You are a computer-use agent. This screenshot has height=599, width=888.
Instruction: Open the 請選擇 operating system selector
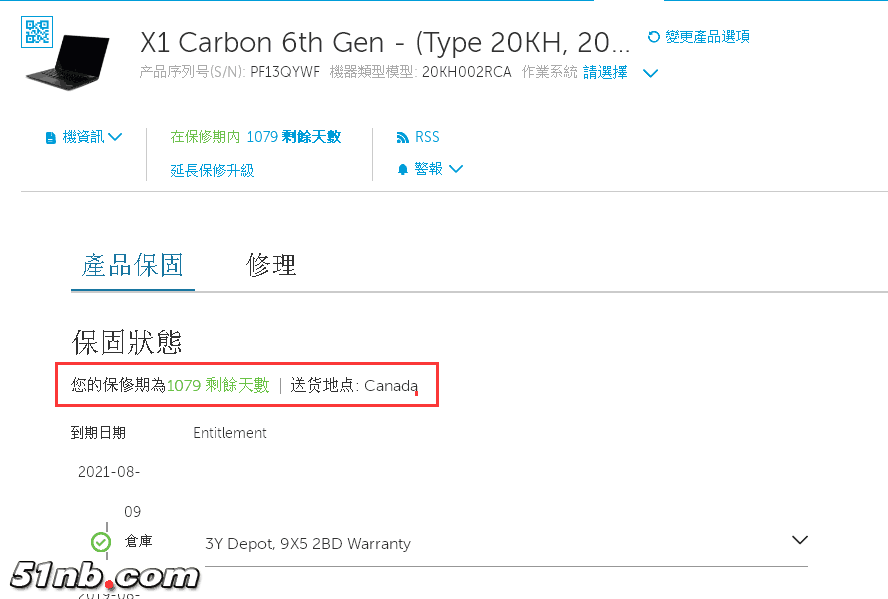605,72
